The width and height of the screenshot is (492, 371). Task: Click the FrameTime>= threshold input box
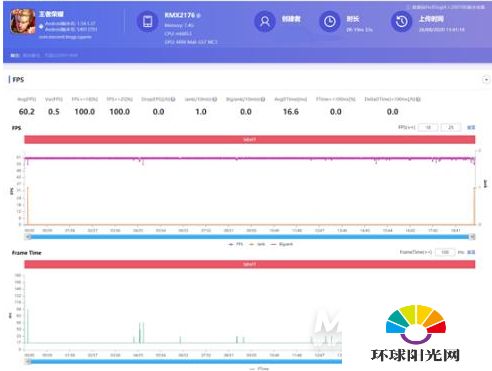tap(445, 252)
